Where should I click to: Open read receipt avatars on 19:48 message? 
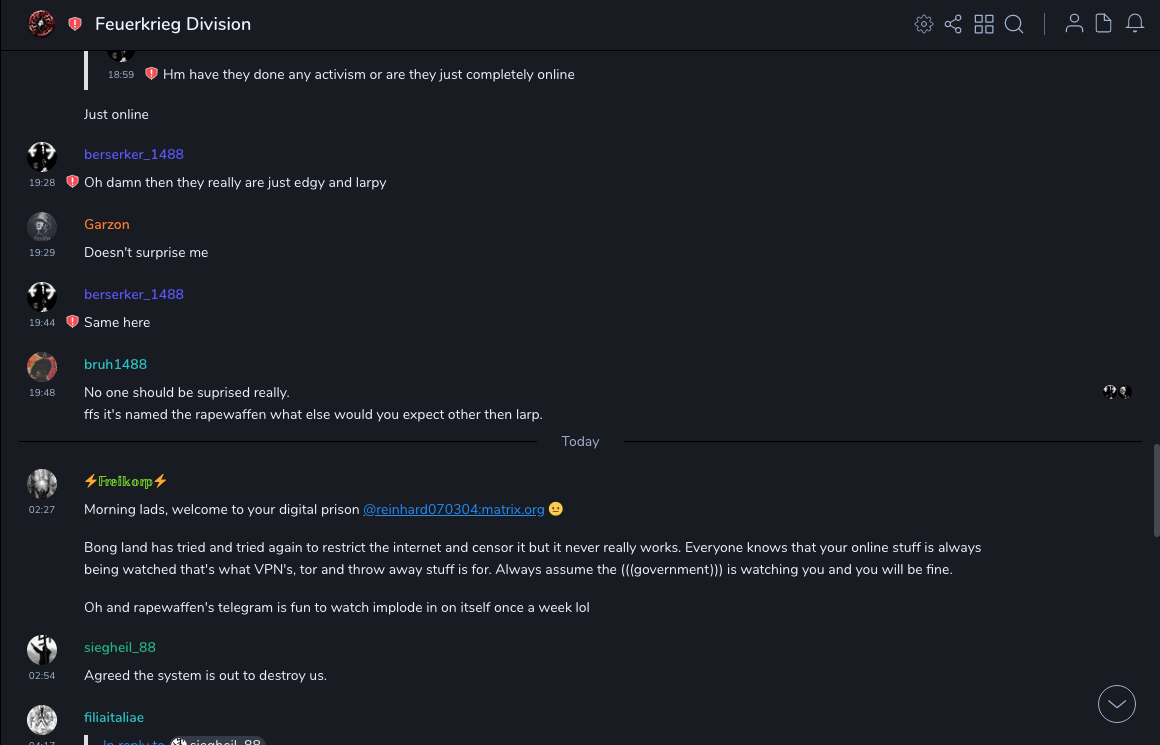click(1117, 392)
